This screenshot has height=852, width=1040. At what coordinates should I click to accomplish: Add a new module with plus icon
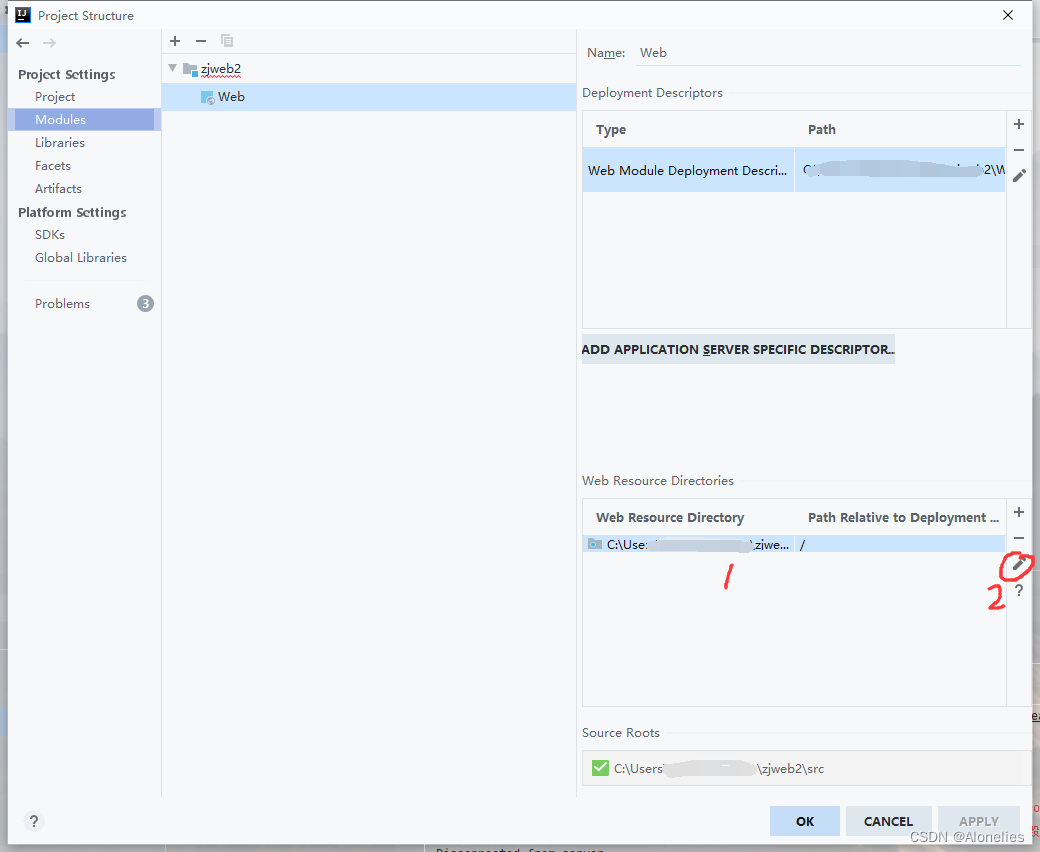[175, 41]
